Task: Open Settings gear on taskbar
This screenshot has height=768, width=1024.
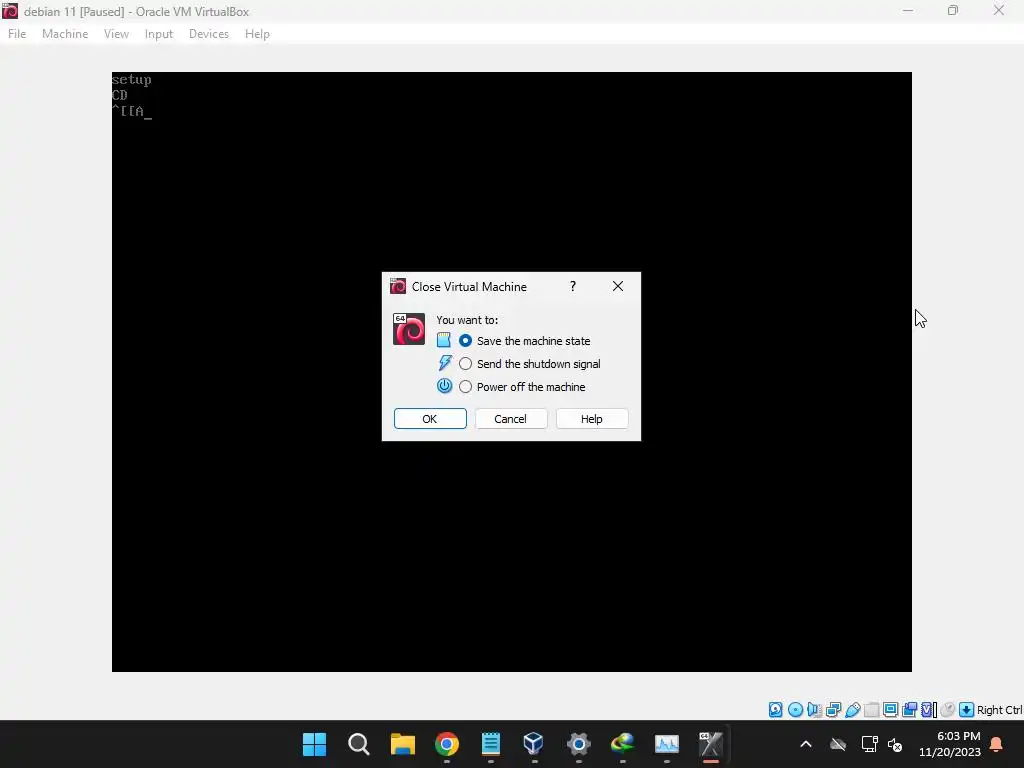Action: [579, 744]
